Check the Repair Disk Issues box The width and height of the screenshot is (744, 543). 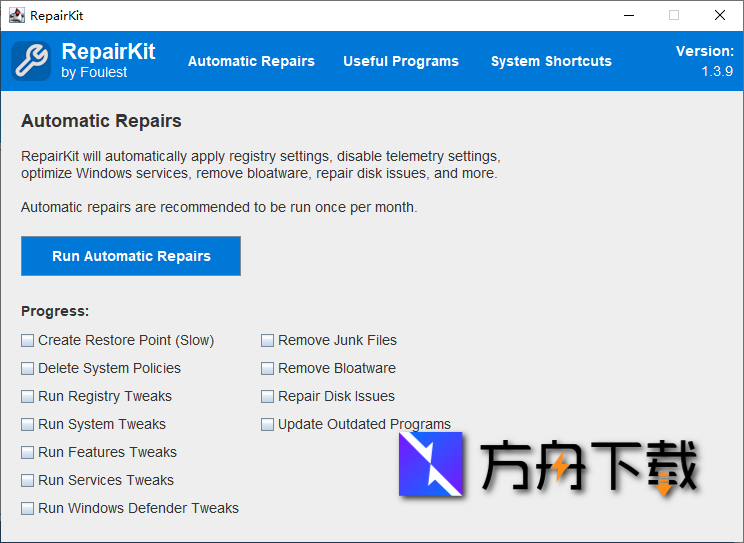point(268,396)
